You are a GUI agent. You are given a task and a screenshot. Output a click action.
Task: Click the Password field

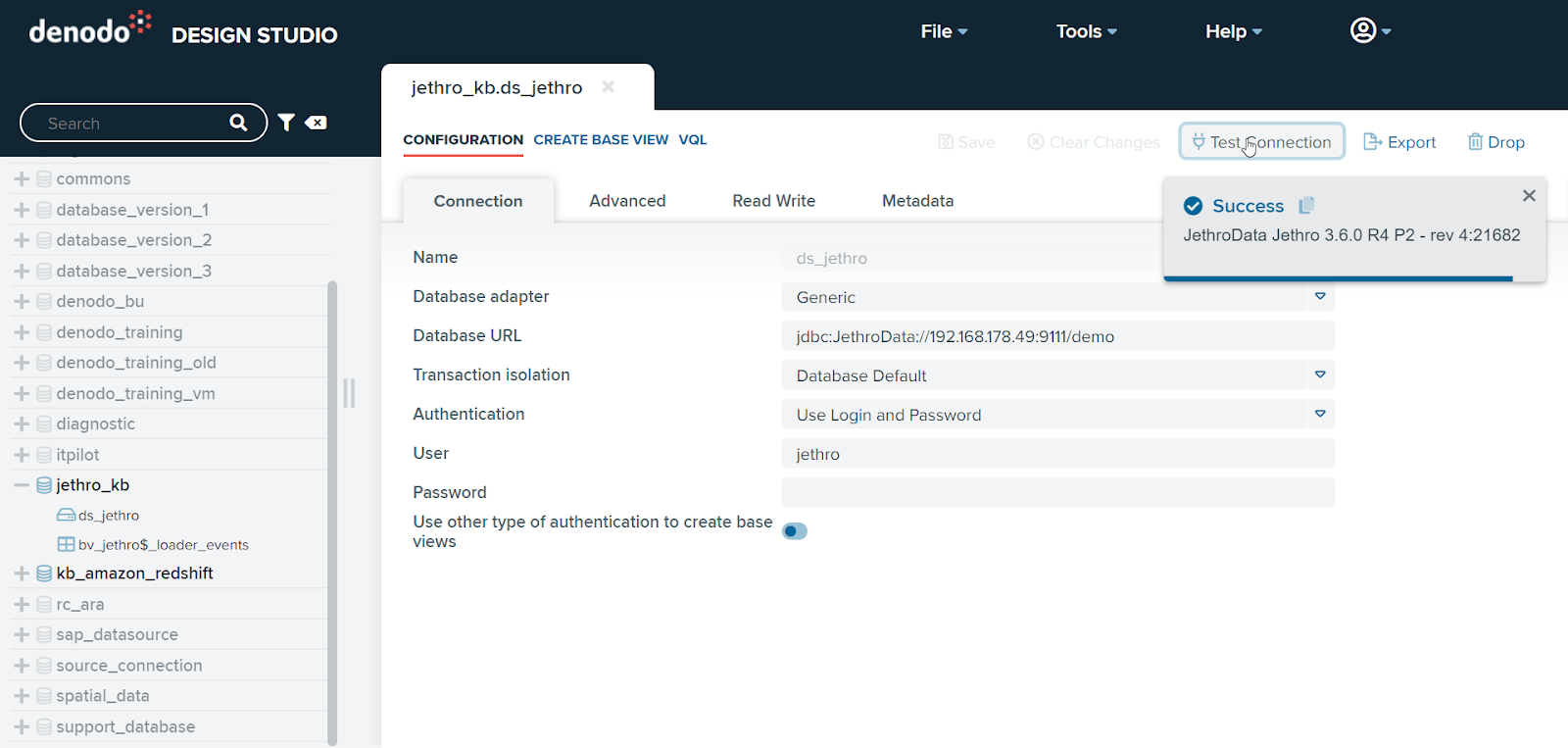pos(1058,493)
